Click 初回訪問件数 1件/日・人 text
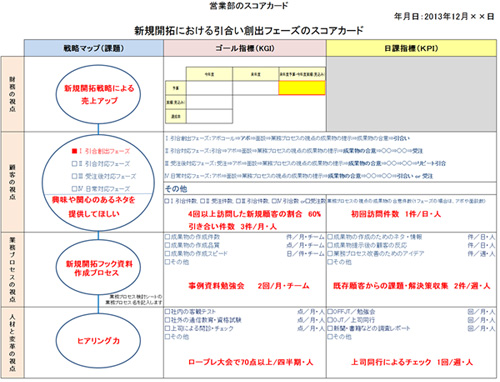 (x=396, y=214)
